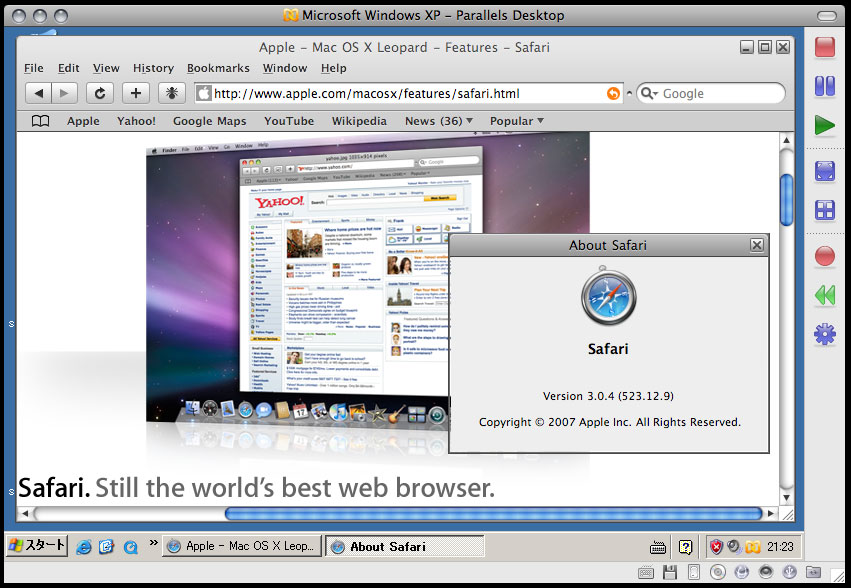Screen dimensions: 851x588
Task: Click the IME keyboard icon in taskbar
Action: point(658,547)
